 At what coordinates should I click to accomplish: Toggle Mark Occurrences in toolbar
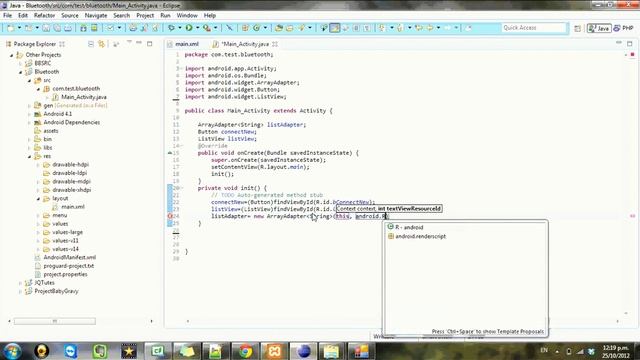[x=335, y=28]
